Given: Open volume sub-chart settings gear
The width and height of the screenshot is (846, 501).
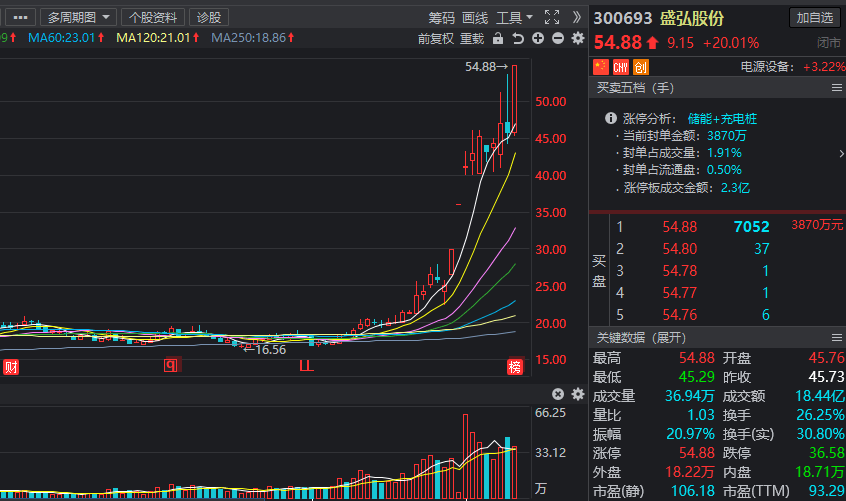Looking at the screenshot, I should (x=578, y=394).
